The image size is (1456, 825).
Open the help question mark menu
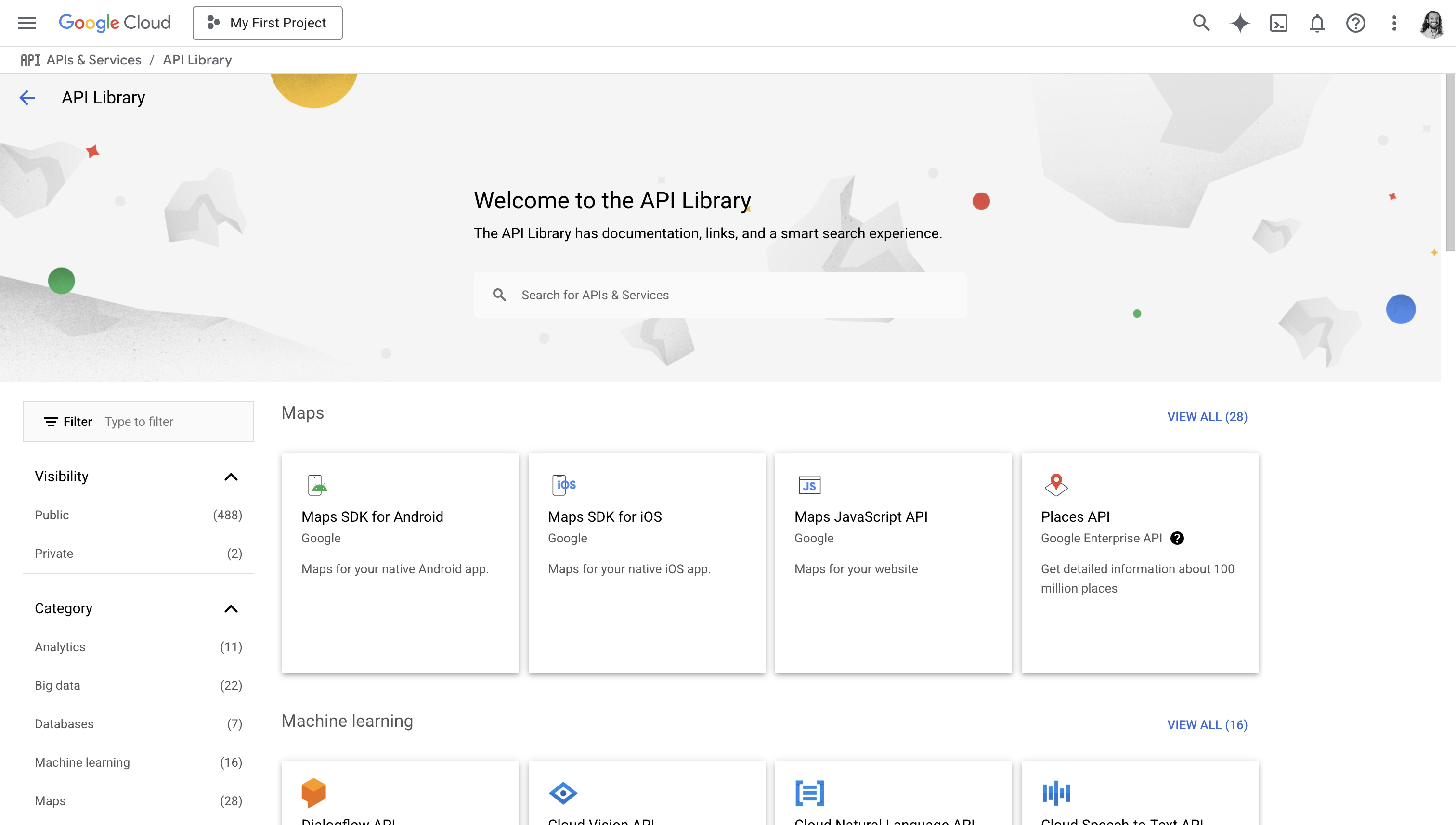point(1355,23)
